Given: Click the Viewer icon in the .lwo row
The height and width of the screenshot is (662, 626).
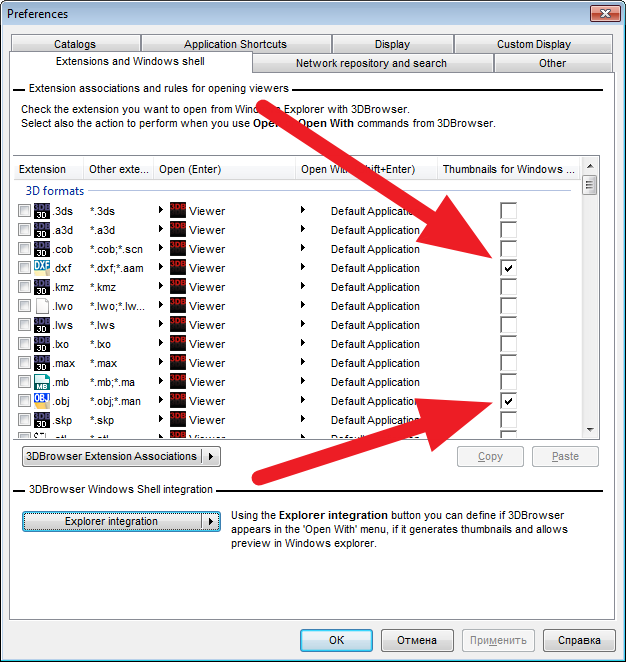Looking at the screenshot, I should [178, 305].
